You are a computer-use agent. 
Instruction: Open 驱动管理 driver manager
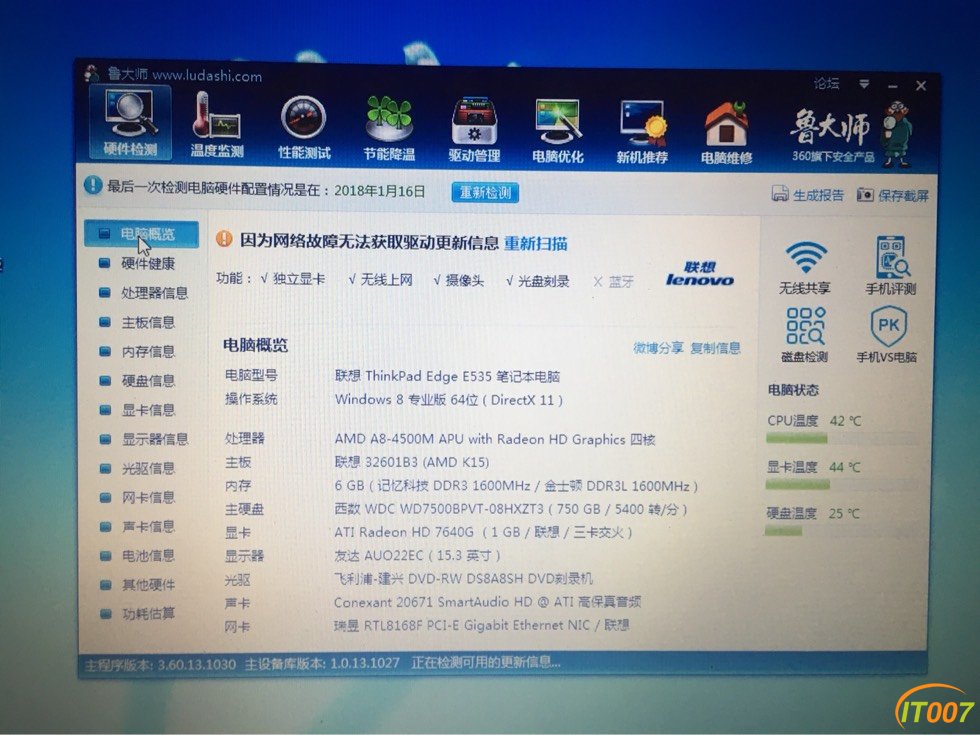(474, 129)
